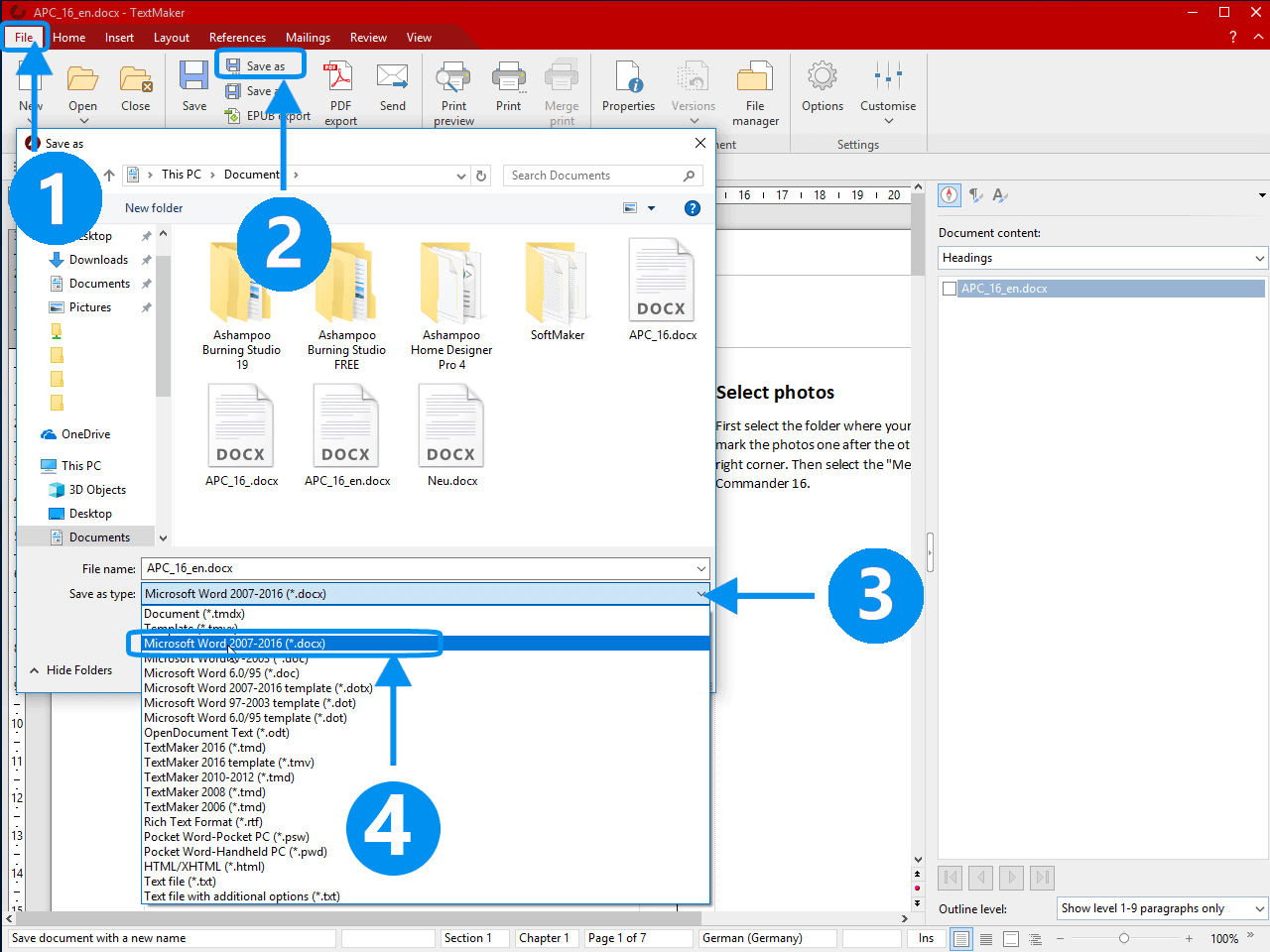Click the PDF export icon
The width and height of the screenshot is (1270, 952).
click(340, 77)
